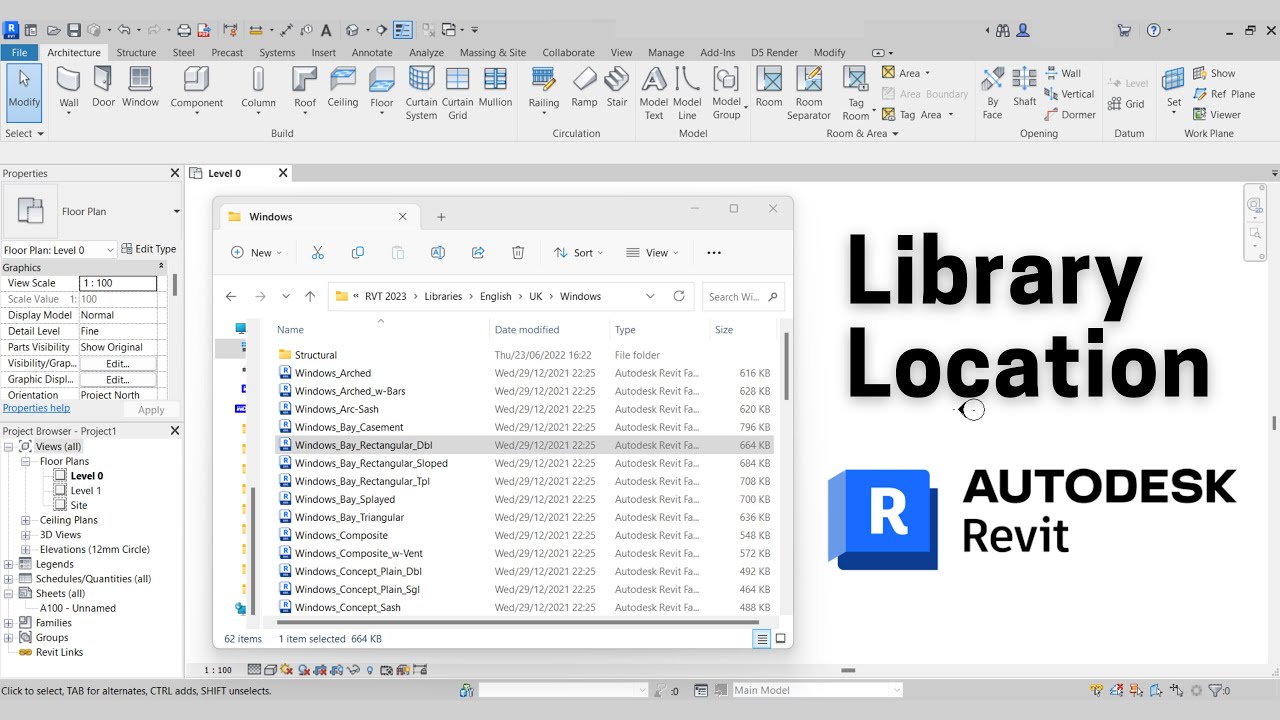Open the Properties help link

tap(36, 408)
